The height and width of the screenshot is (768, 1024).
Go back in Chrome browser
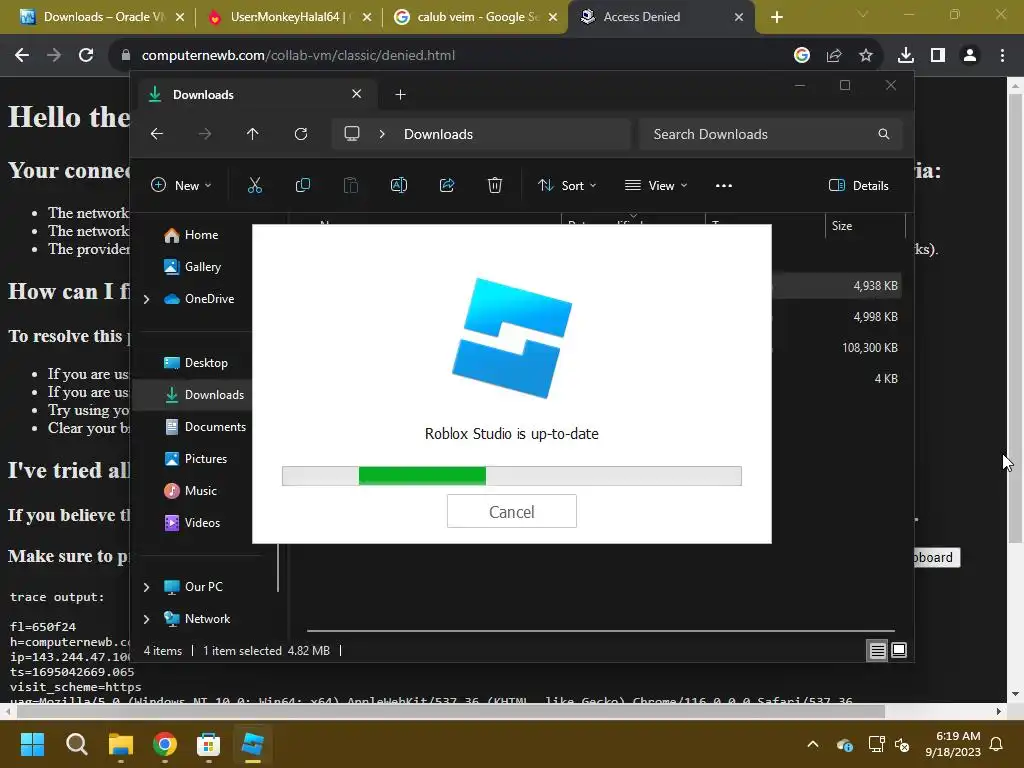pyautogui.click(x=22, y=56)
